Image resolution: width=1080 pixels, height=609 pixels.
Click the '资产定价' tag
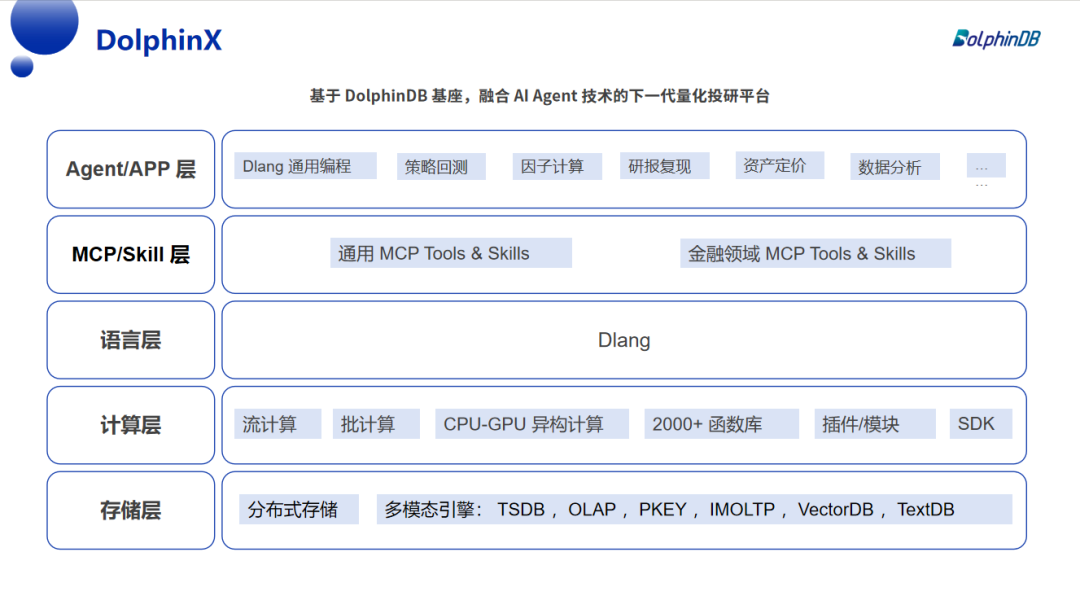point(780,165)
